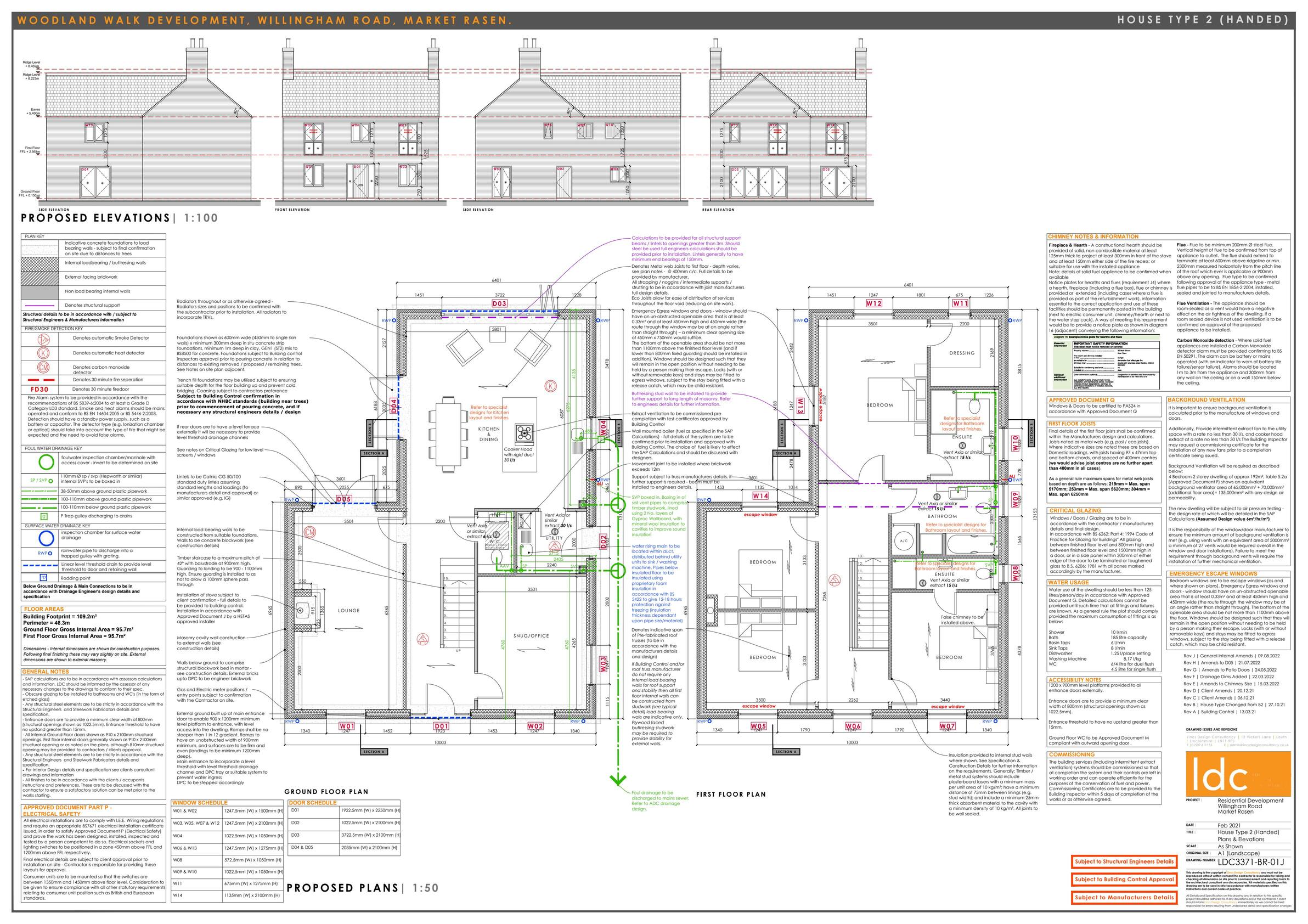Click the REAR ELEVATION caption
This screenshot has width=1308, height=924.
coord(719,210)
